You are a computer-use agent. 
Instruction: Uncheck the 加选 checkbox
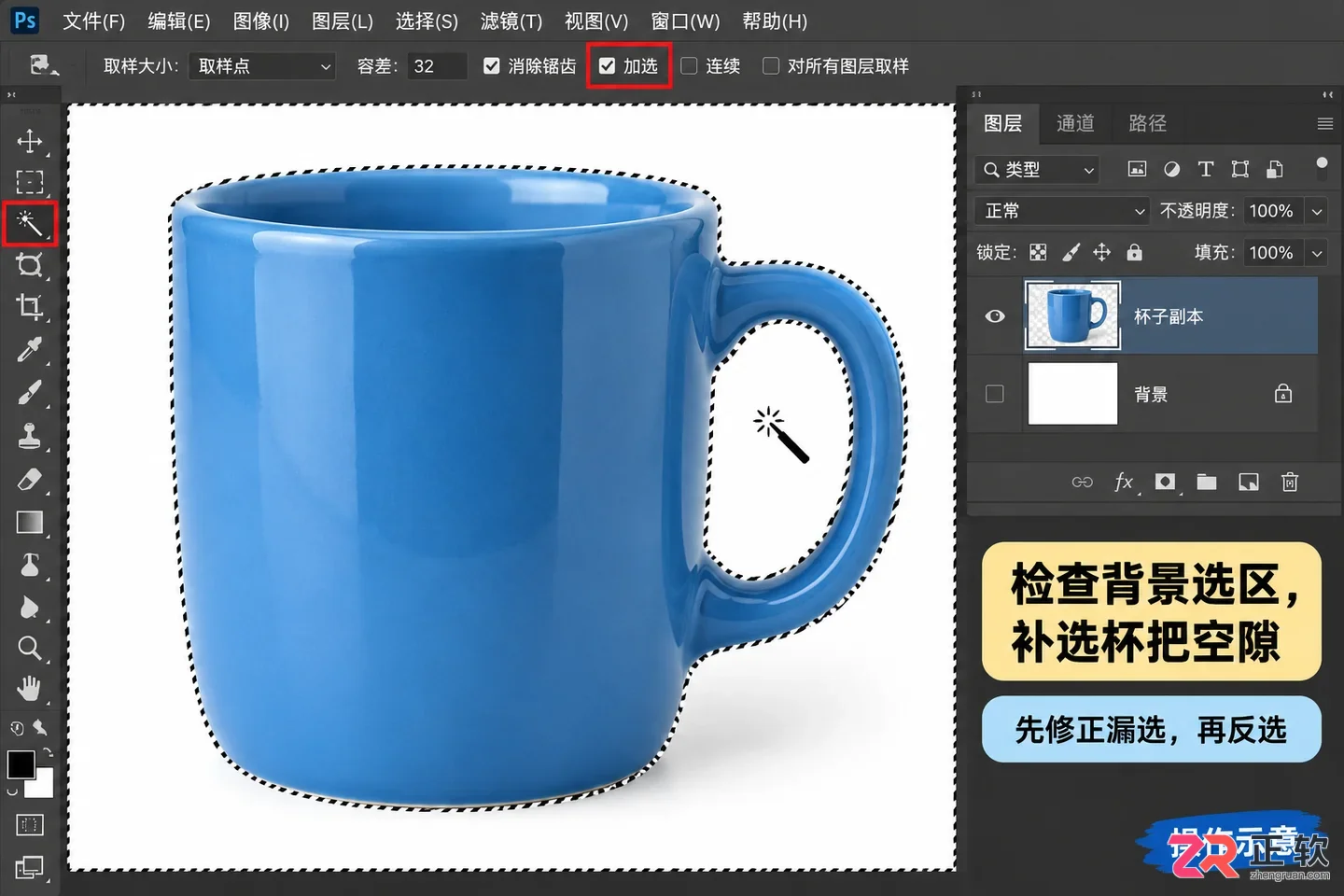pos(608,66)
